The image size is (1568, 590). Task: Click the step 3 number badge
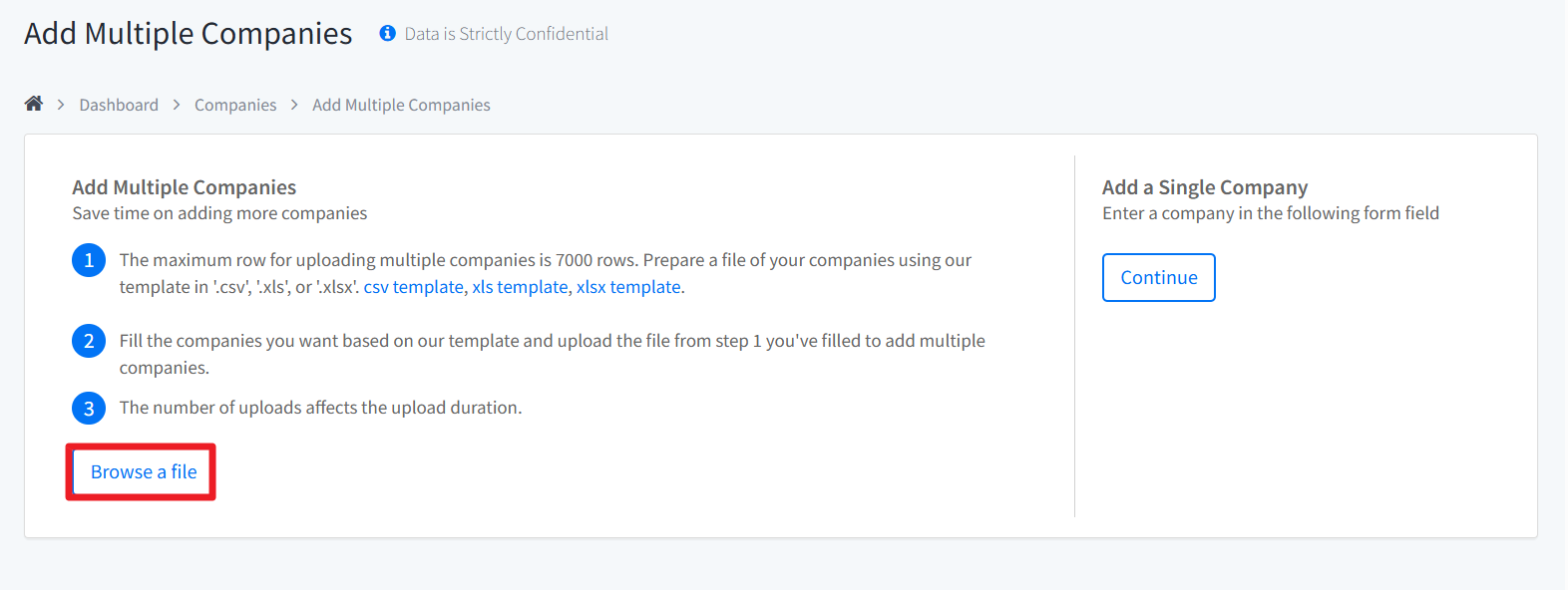(x=89, y=408)
